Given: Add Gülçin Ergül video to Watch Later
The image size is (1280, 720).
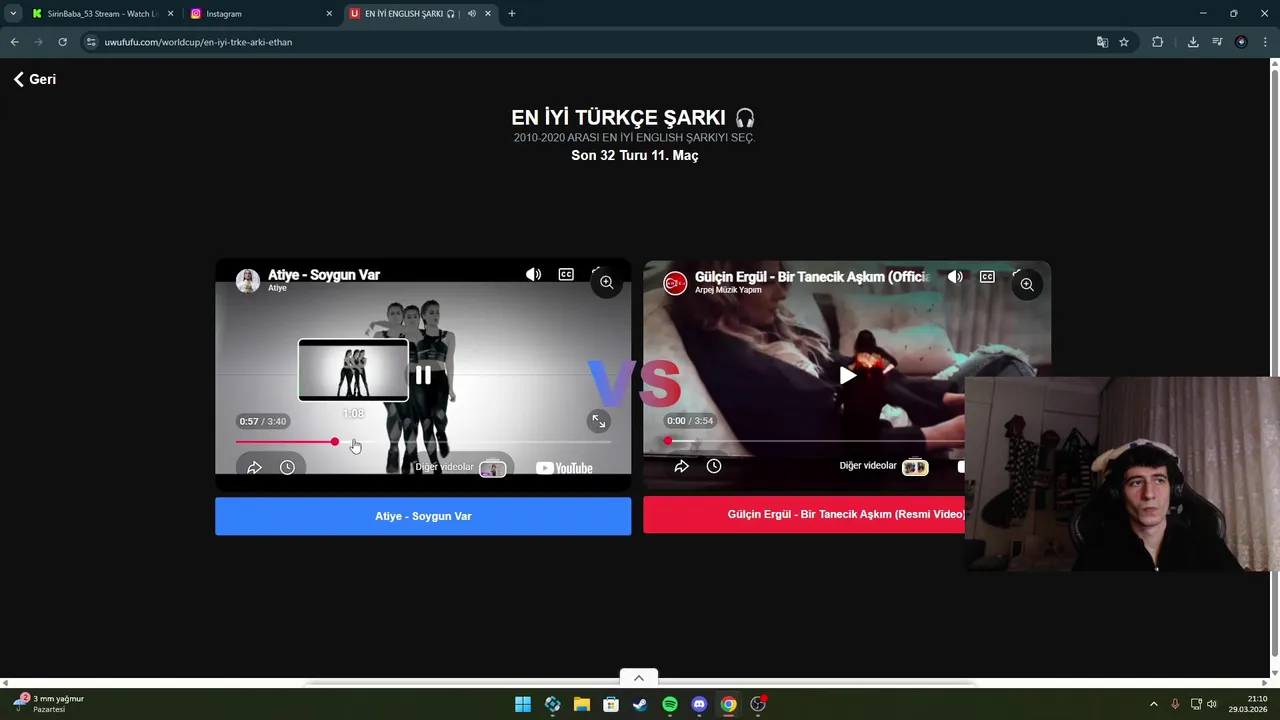Looking at the screenshot, I should [714, 466].
